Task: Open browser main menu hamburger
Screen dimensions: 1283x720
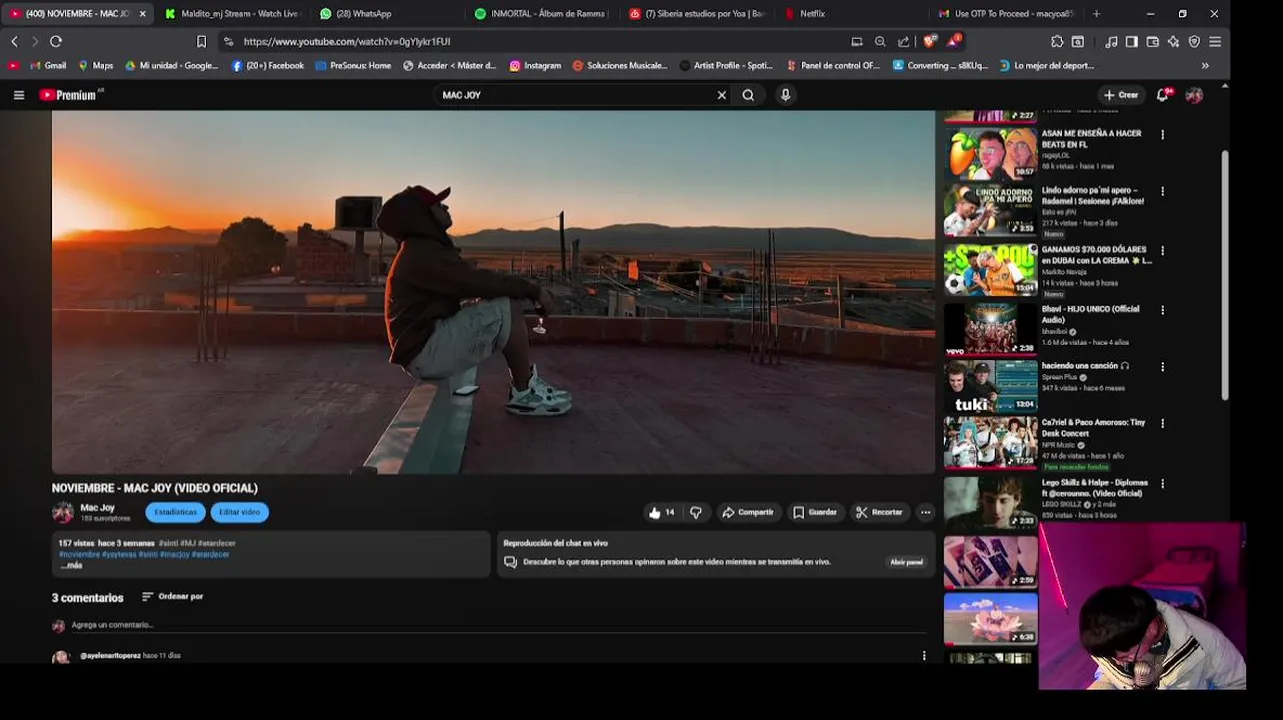Action: pyautogui.click(x=1215, y=41)
